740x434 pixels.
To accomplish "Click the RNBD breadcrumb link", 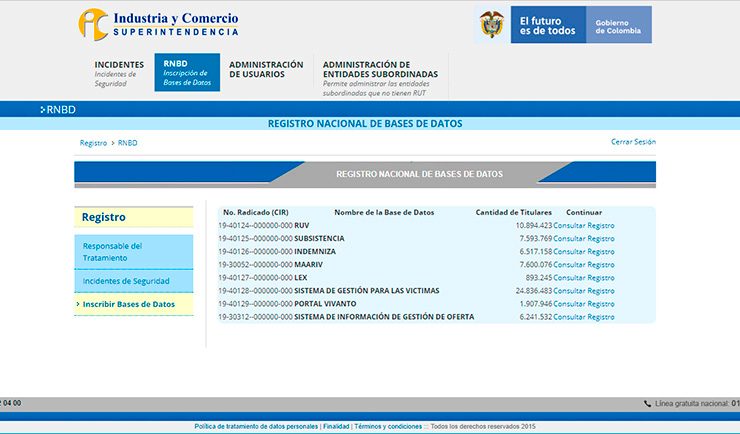I will click(x=127, y=143).
